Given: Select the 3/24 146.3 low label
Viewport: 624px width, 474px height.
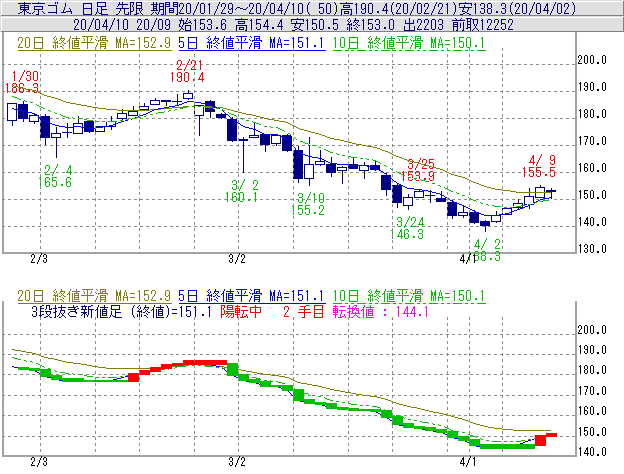Looking at the screenshot, I should (x=407, y=228).
